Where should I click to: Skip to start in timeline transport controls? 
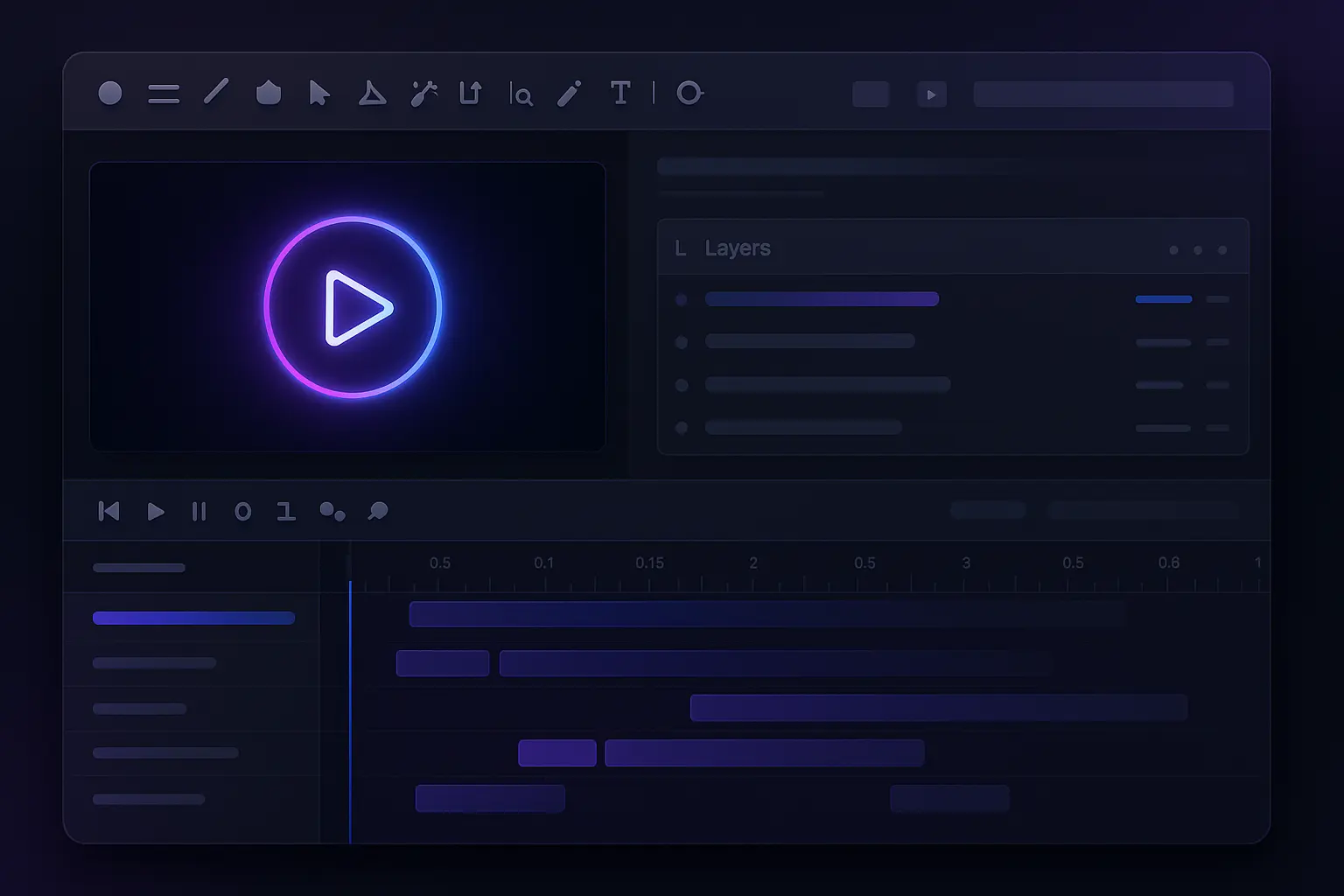coord(108,511)
